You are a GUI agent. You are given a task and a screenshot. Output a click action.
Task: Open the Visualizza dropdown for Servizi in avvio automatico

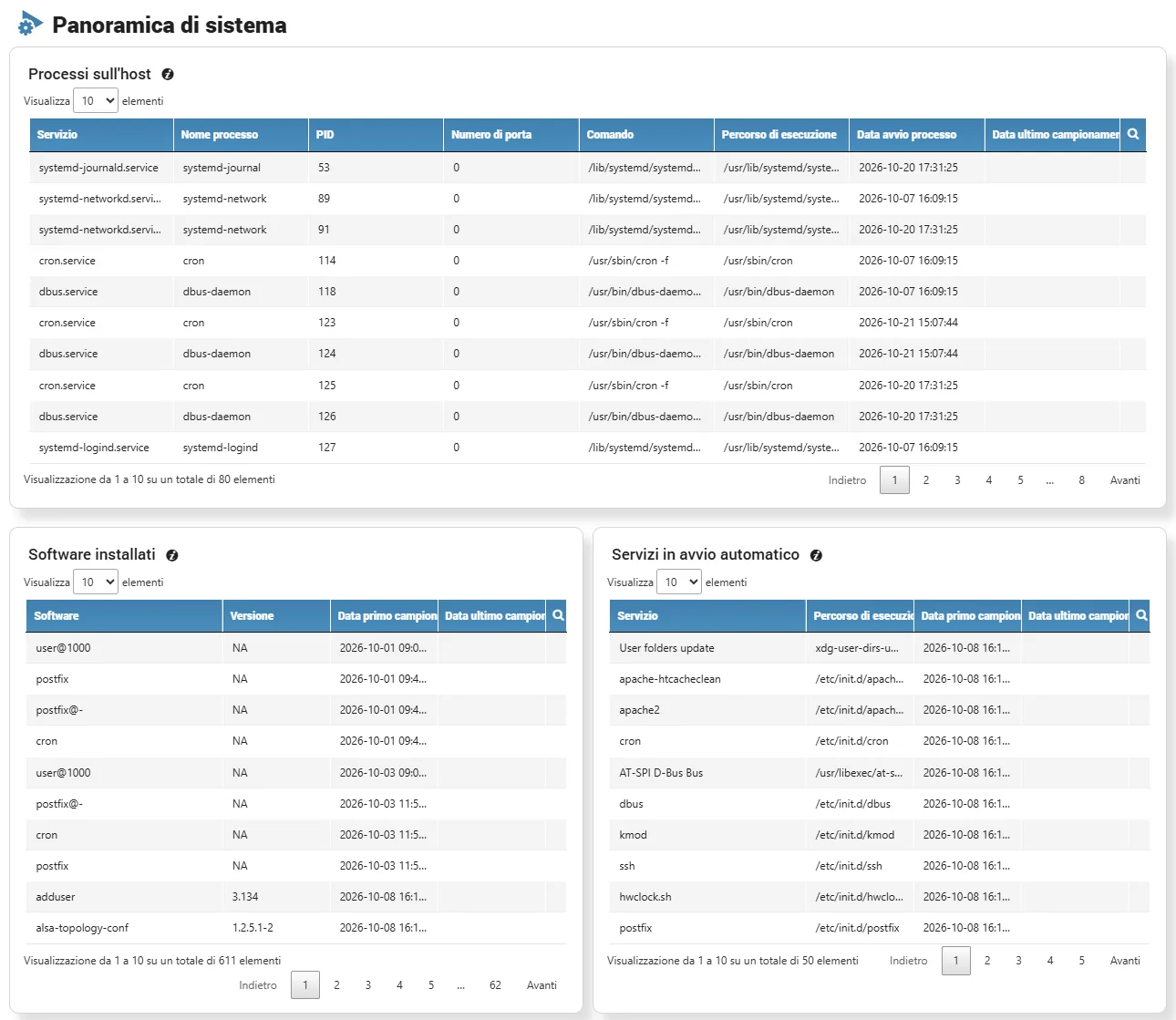679,582
